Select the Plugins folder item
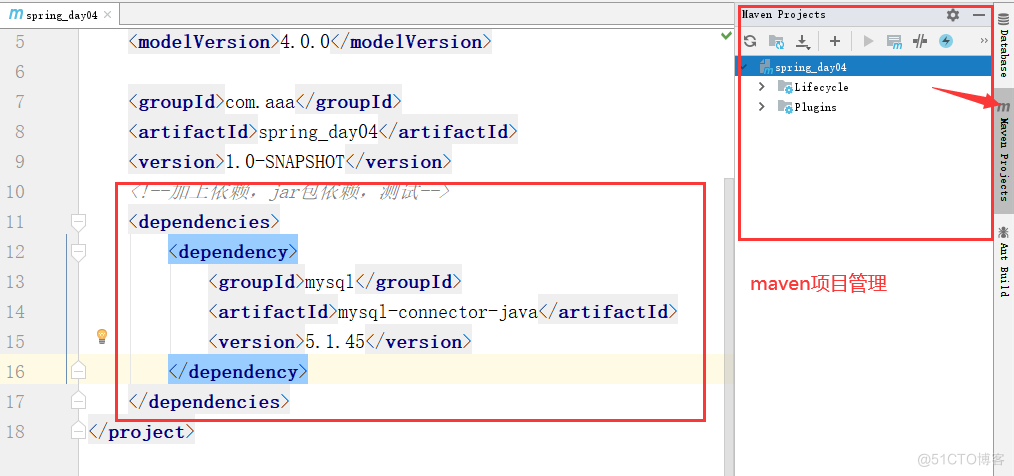Screen dimensions: 1014x476 tap(807, 107)
